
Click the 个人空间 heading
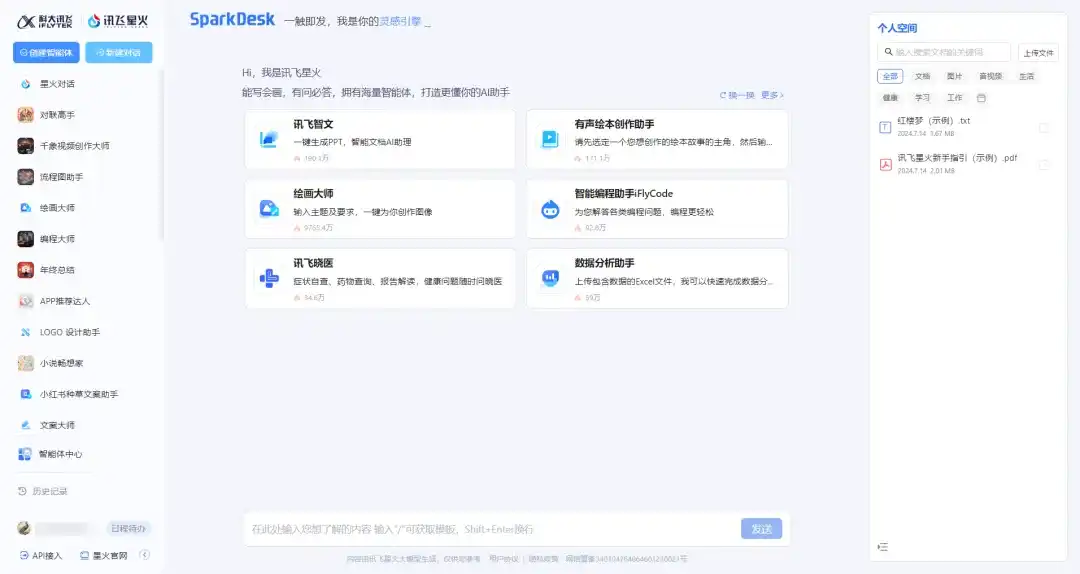click(x=897, y=28)
